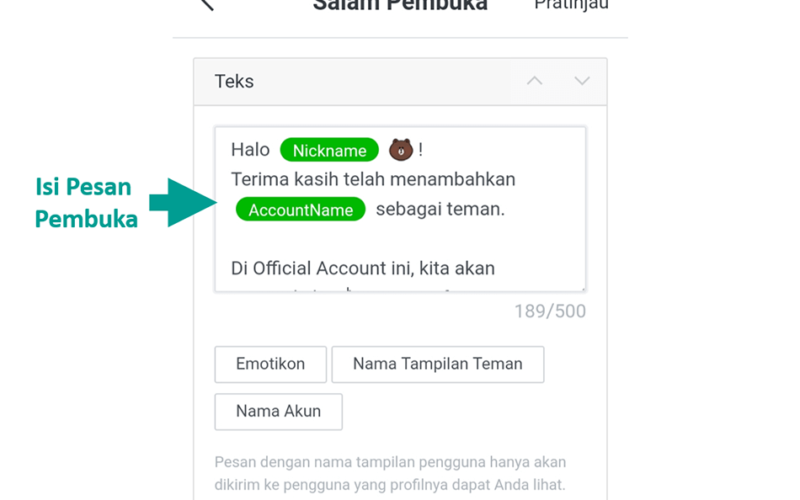800x500 pixels.
Task: Click the Teks section header label
Action: pyautogui.click(x=234, y=82)
